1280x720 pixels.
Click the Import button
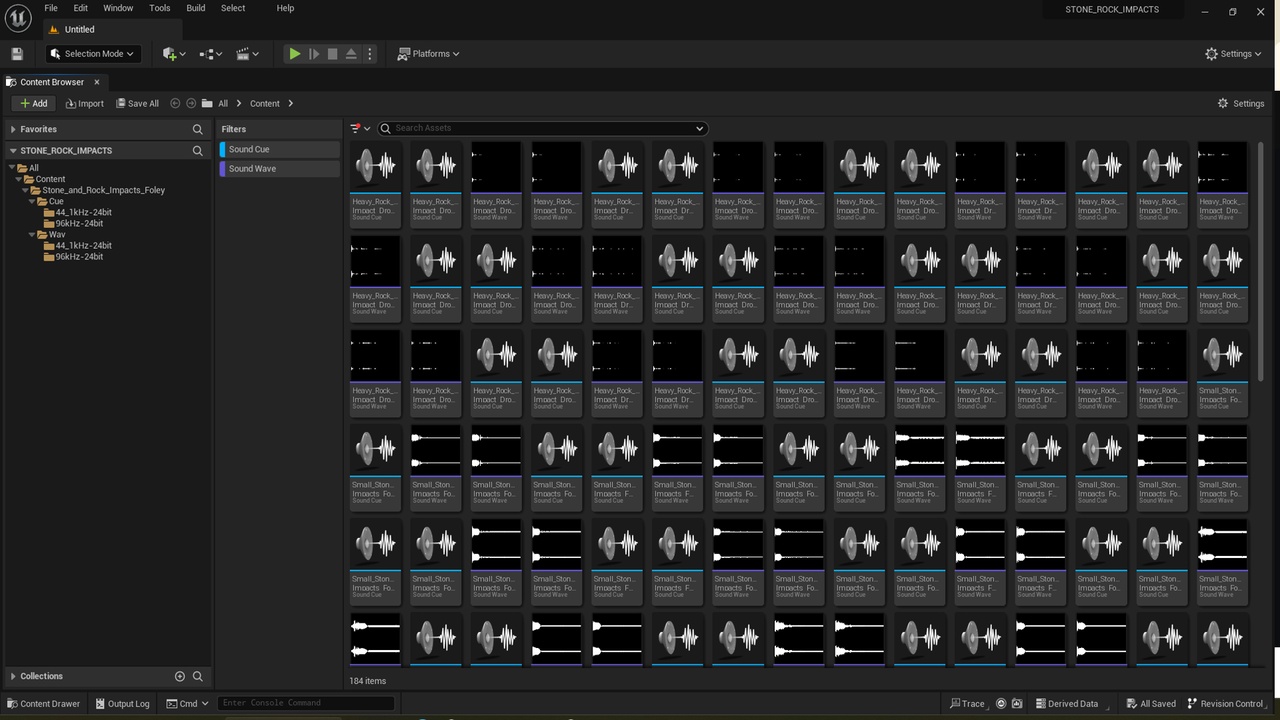click(85, 103)
